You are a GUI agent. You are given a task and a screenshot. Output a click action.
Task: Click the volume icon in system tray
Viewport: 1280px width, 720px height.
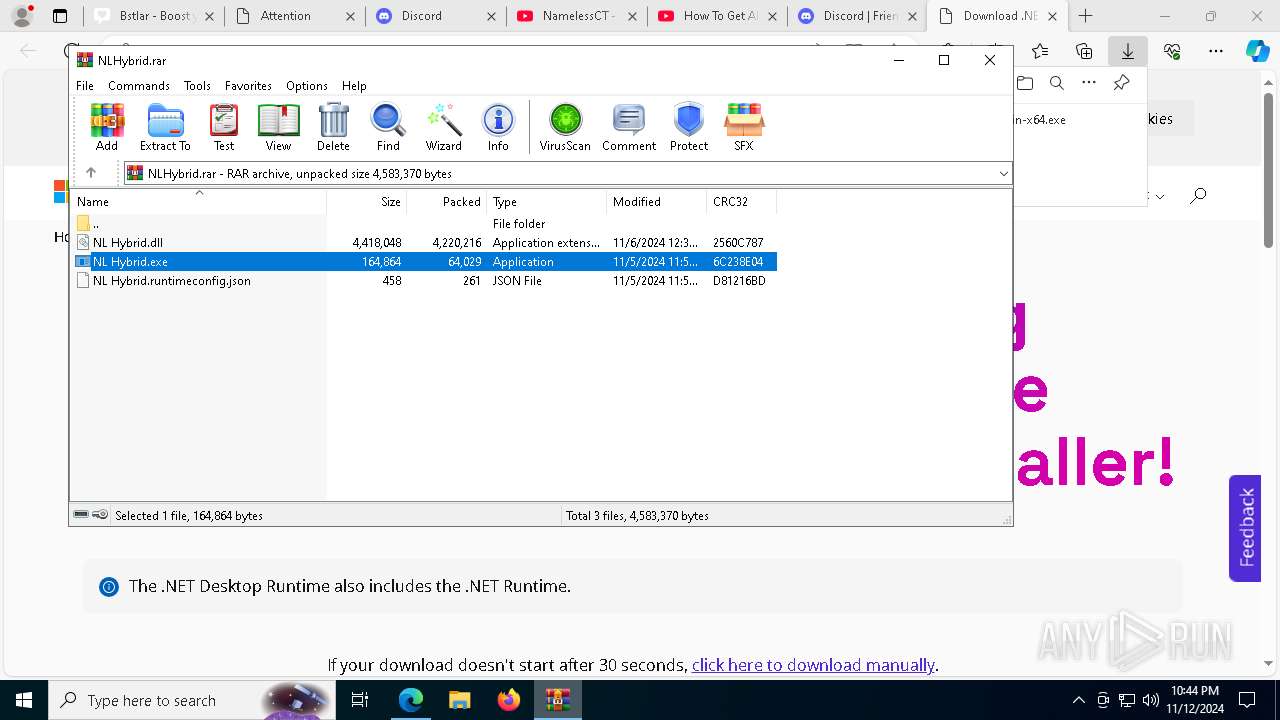pyautogui.click(x=1150, y=700)
